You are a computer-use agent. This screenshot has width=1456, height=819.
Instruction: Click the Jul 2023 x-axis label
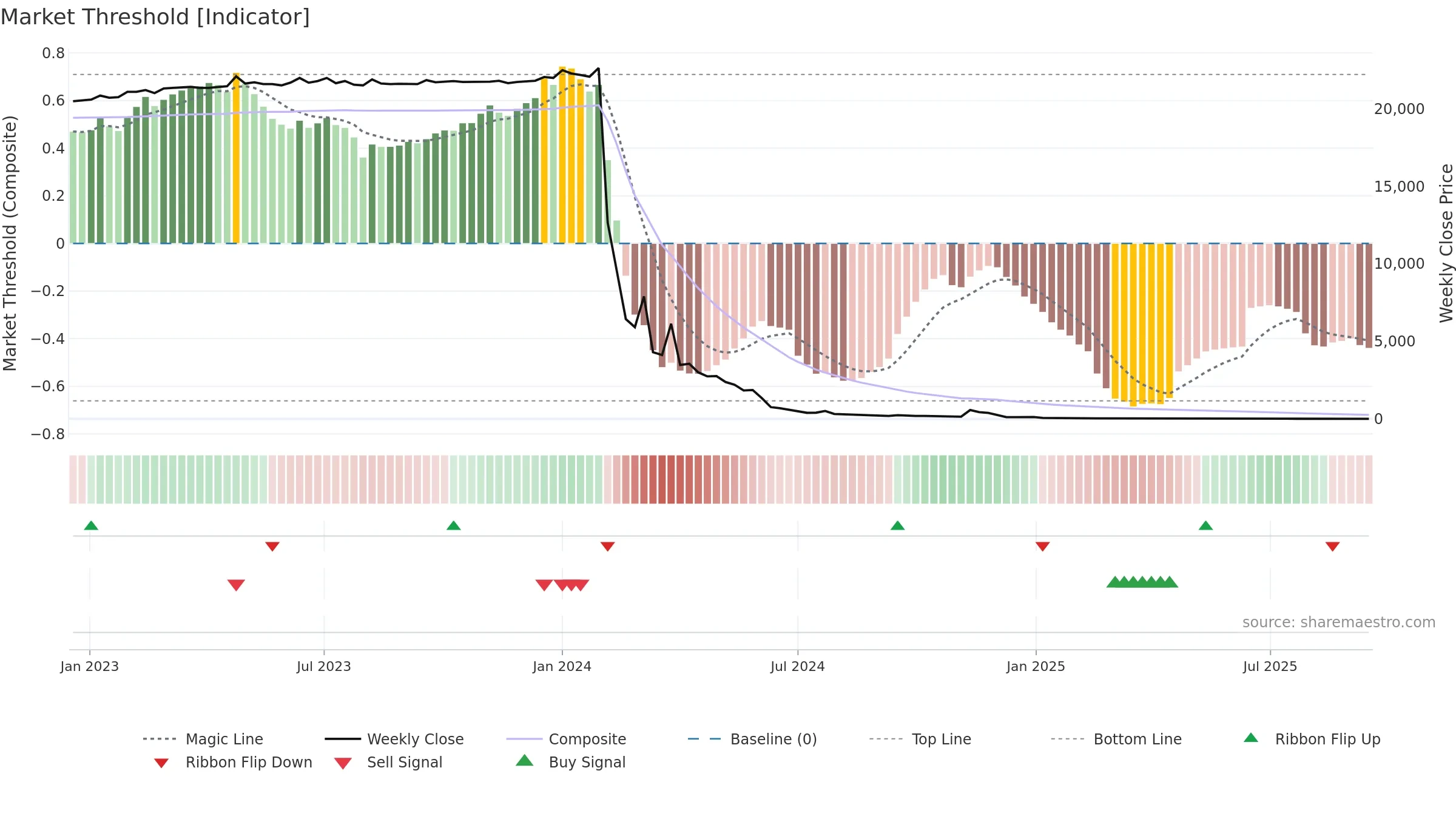pos(324,667)
